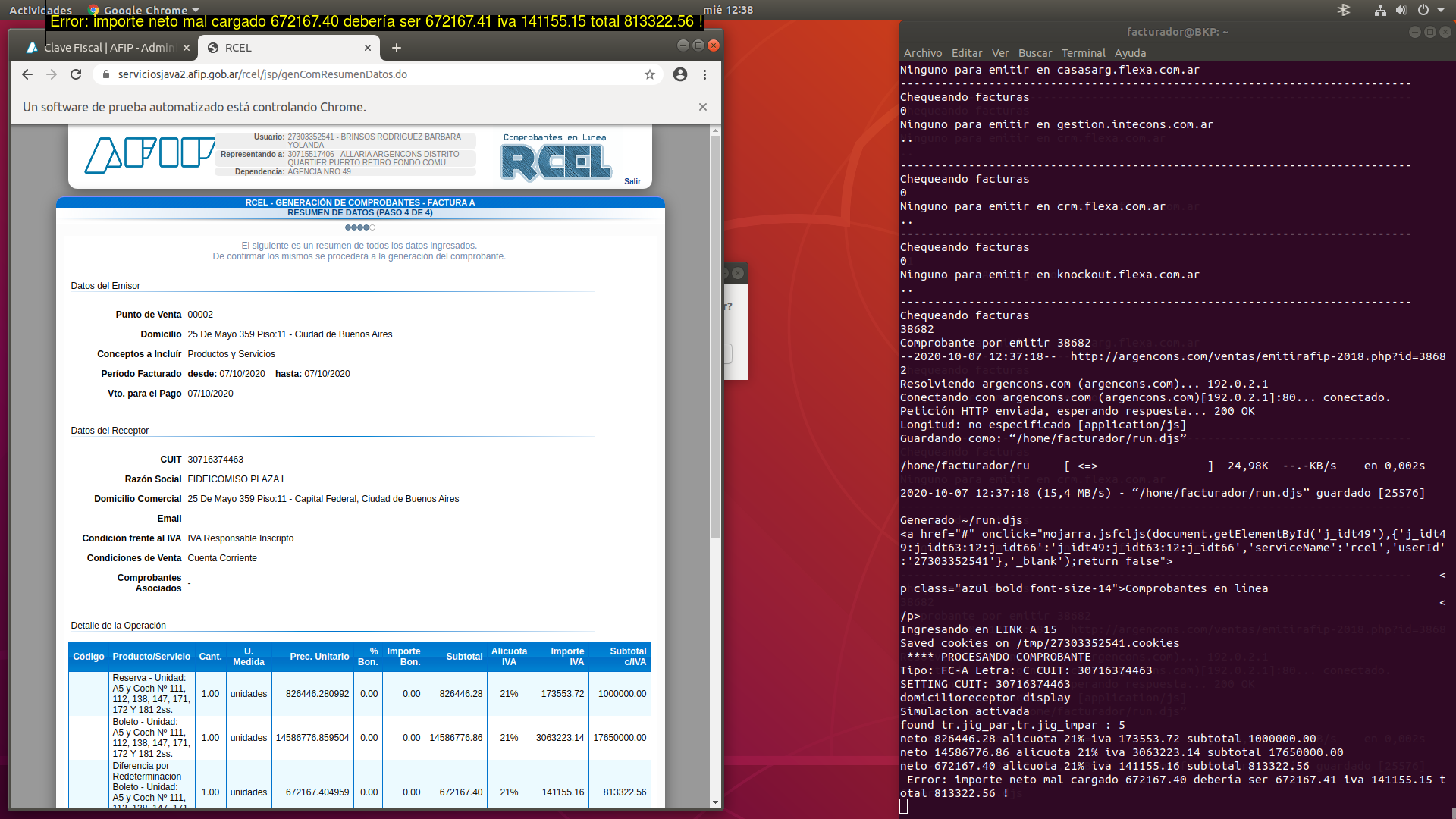The image size is (1456, 819).
Task: Click Razón Social FIDEICOMISO PLAZA I
Action: 235,479
